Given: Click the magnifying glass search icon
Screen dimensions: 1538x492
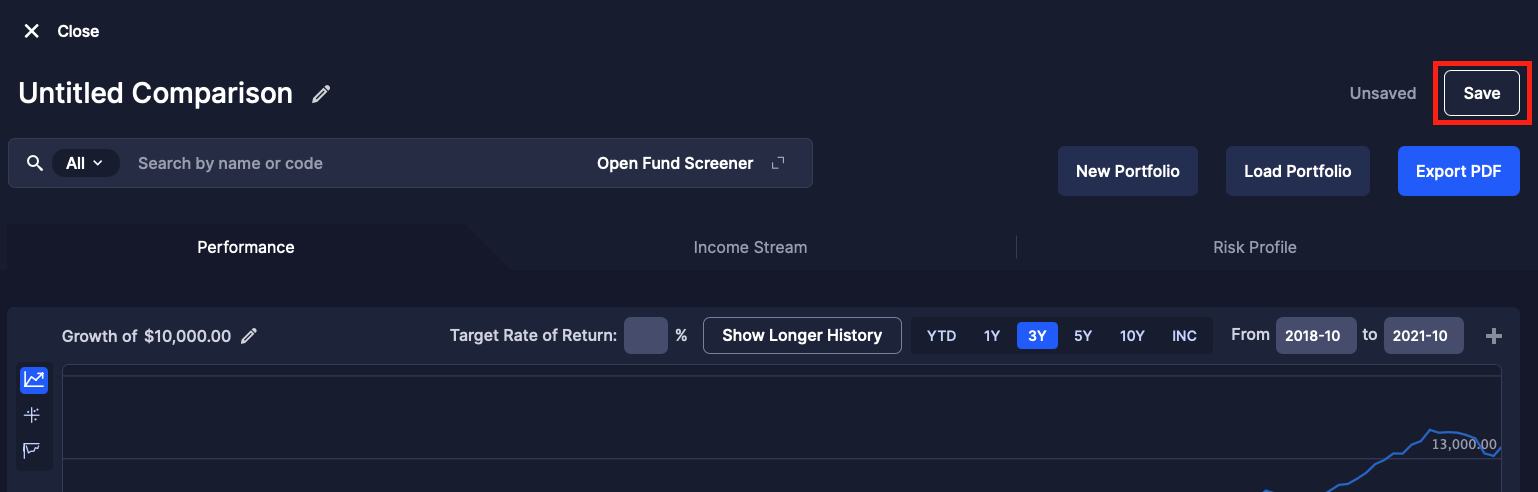Looking at the screenshot, I should [35, 163].
